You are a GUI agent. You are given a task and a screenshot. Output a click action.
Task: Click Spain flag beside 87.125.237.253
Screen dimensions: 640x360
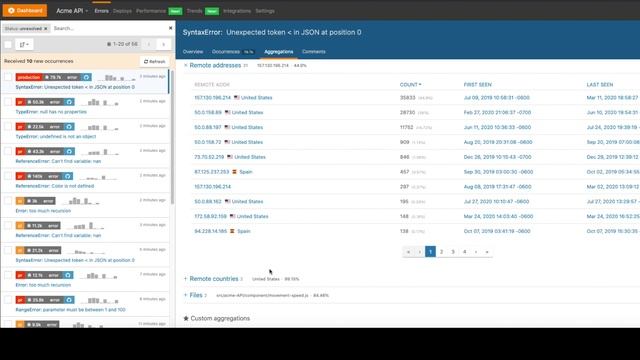tap(234, 172)
